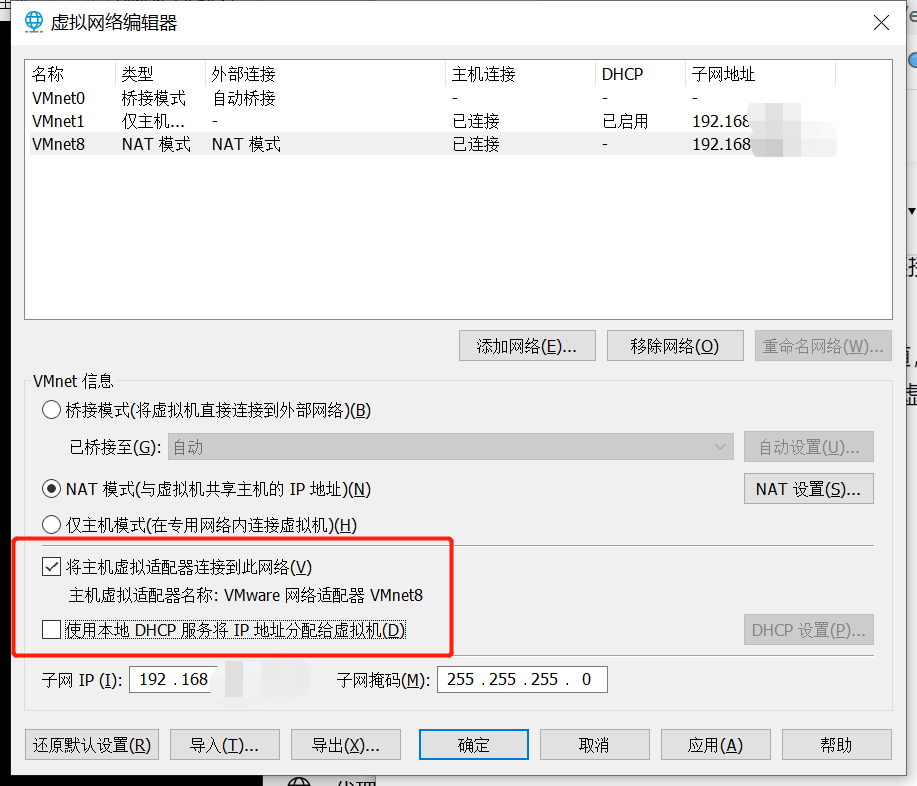Open NAT 设置(S) dialog
Image resolution: width=917 pixels, height=786 pixels.
[x=809, y=489]
